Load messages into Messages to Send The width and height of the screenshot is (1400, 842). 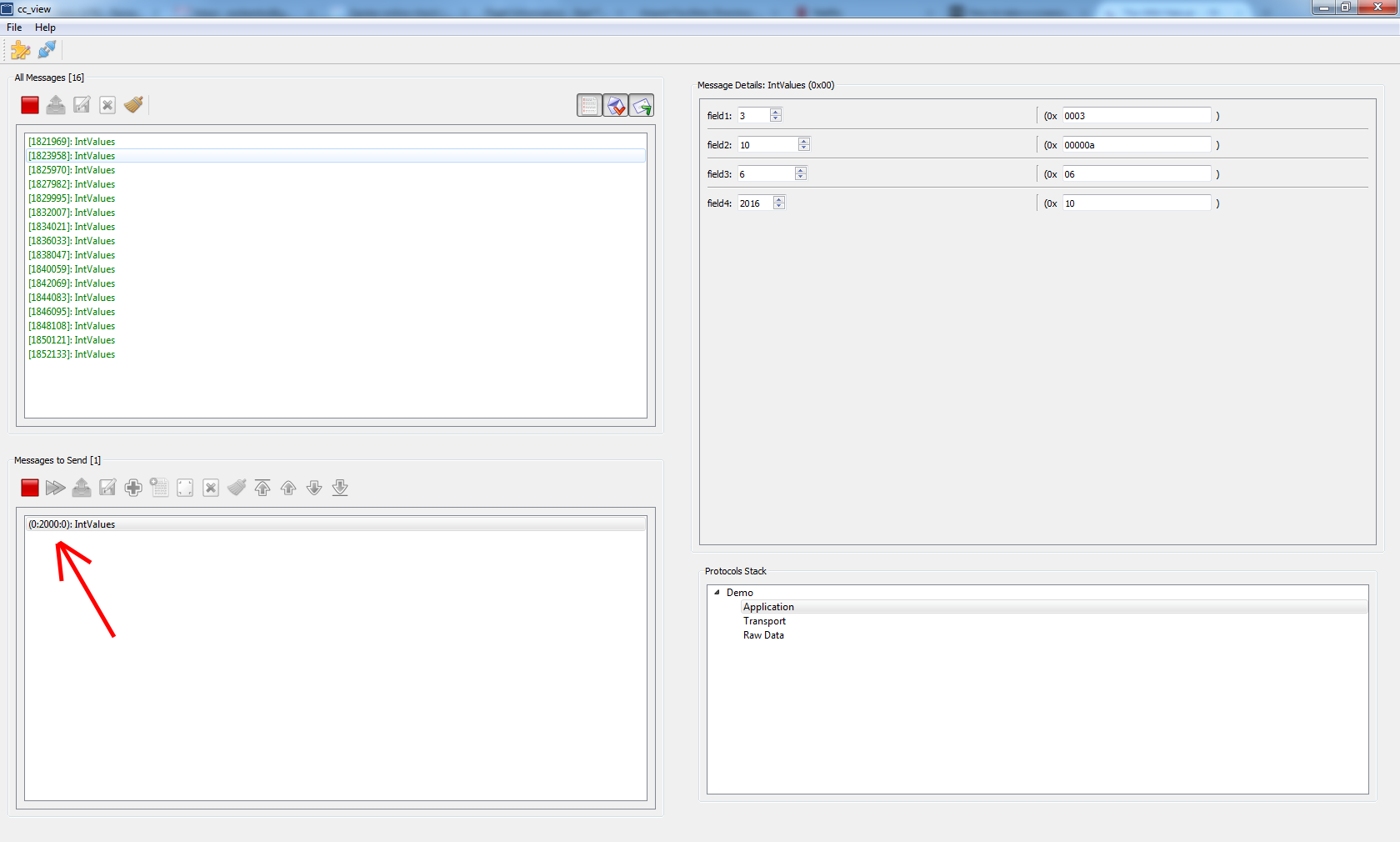tap(82, 488)
